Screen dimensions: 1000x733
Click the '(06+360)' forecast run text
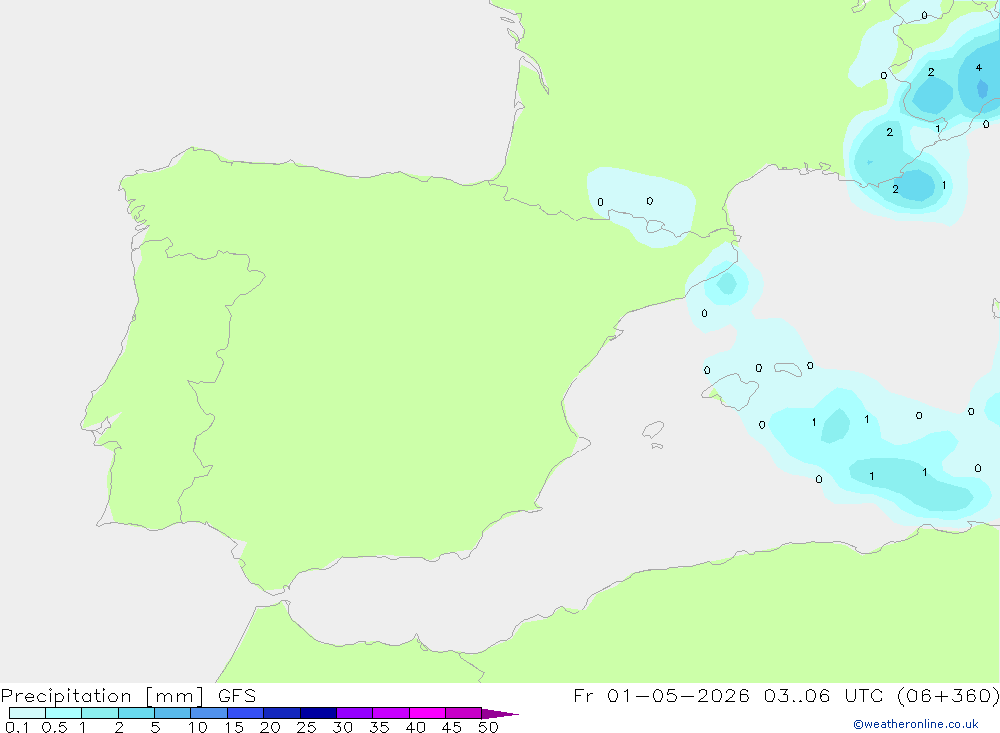pyautogui.click(x=948, y=695)
